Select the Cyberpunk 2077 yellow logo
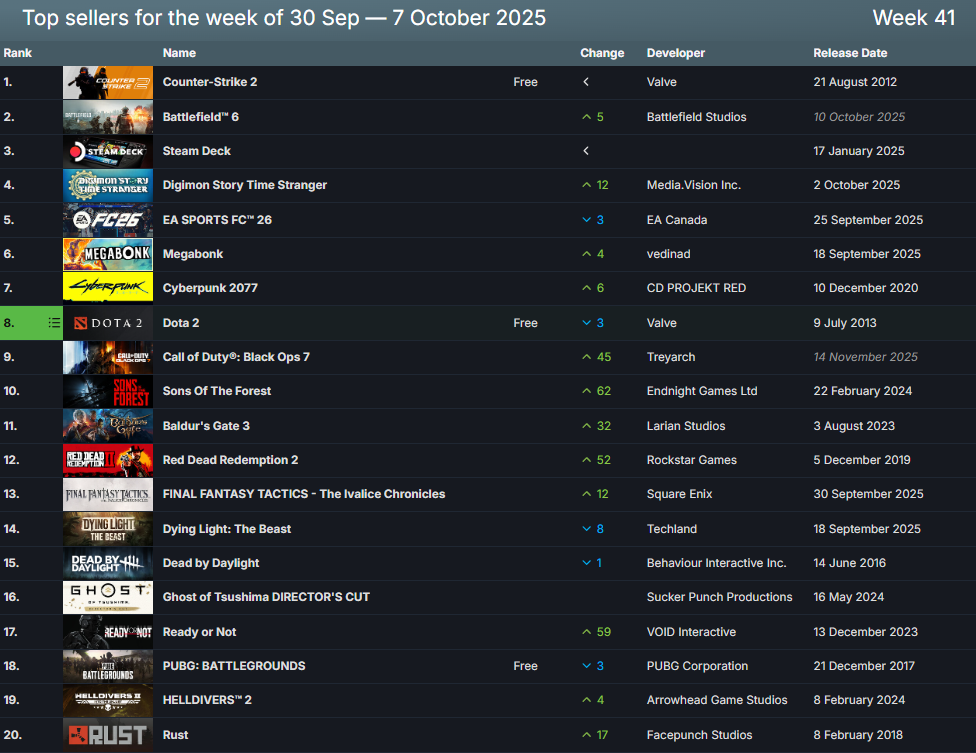 108,288
